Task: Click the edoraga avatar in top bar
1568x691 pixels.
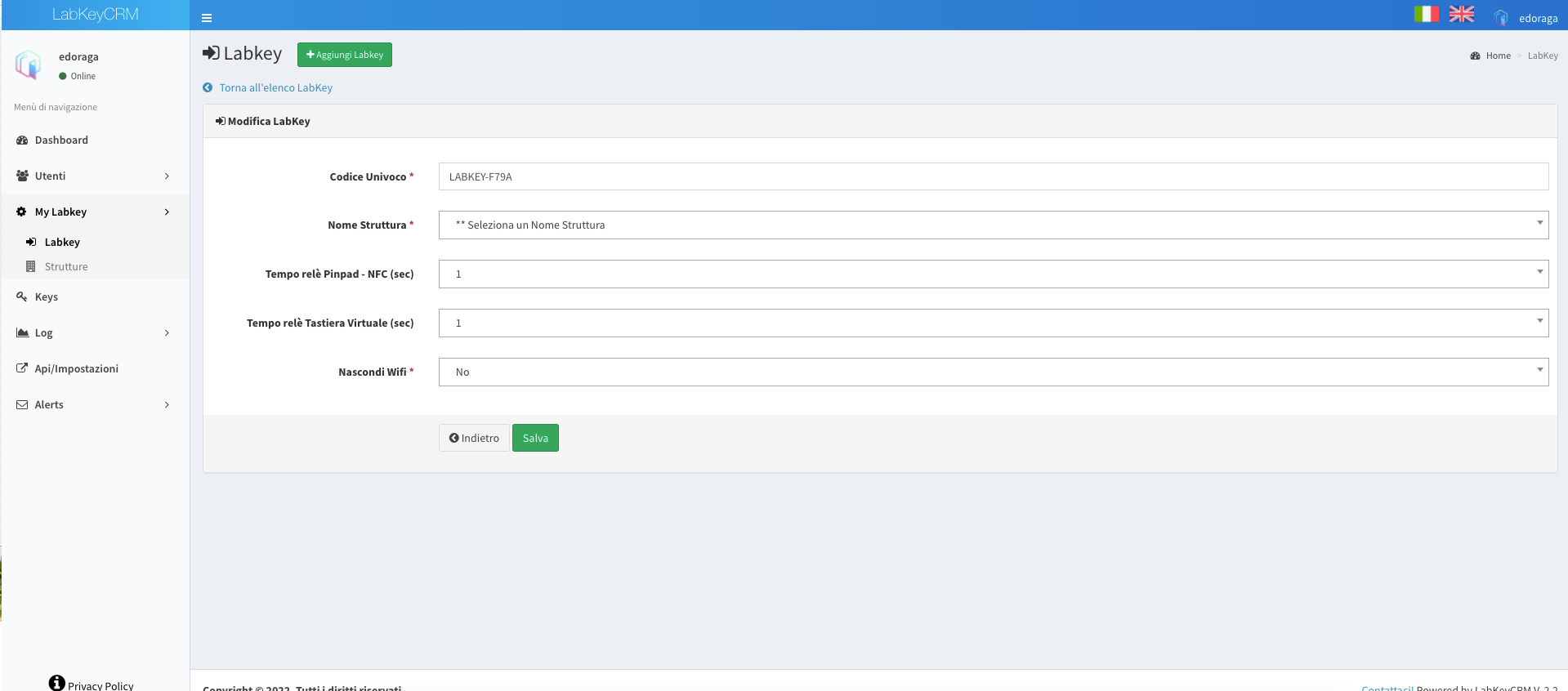Action: (x=1500, y=18)
